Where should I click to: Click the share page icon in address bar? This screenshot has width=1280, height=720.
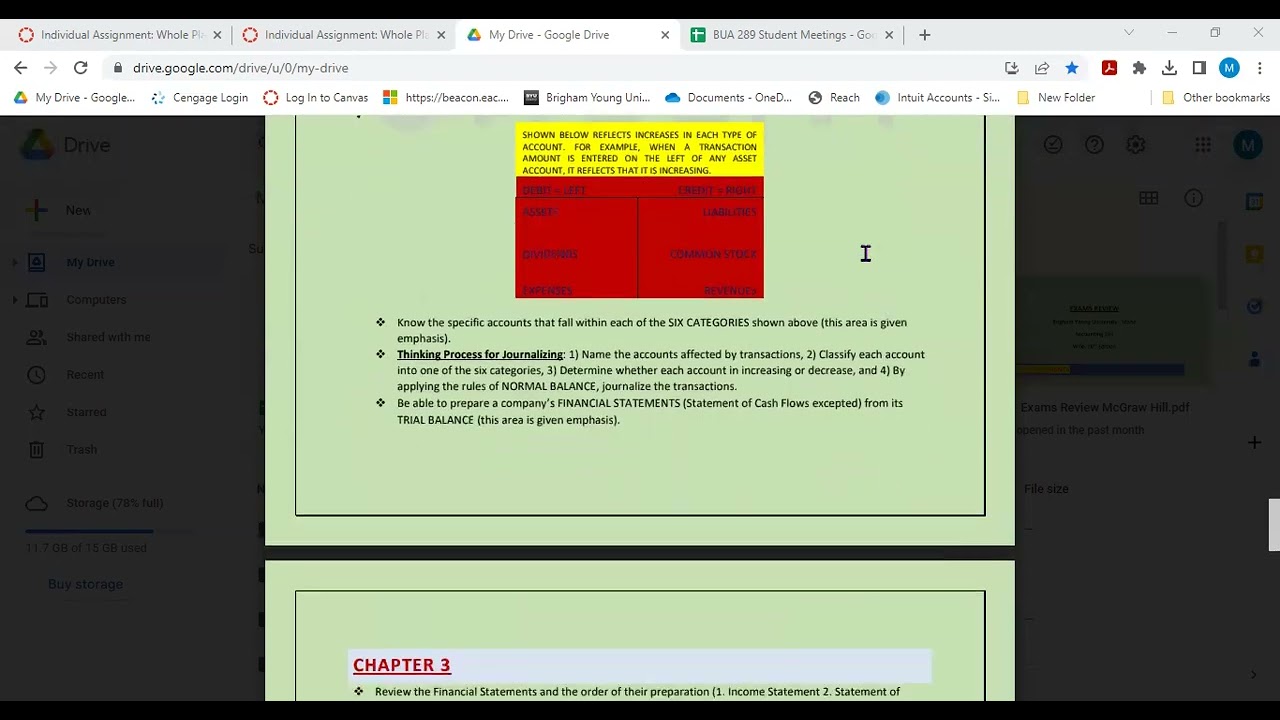tap(1042, 68)
